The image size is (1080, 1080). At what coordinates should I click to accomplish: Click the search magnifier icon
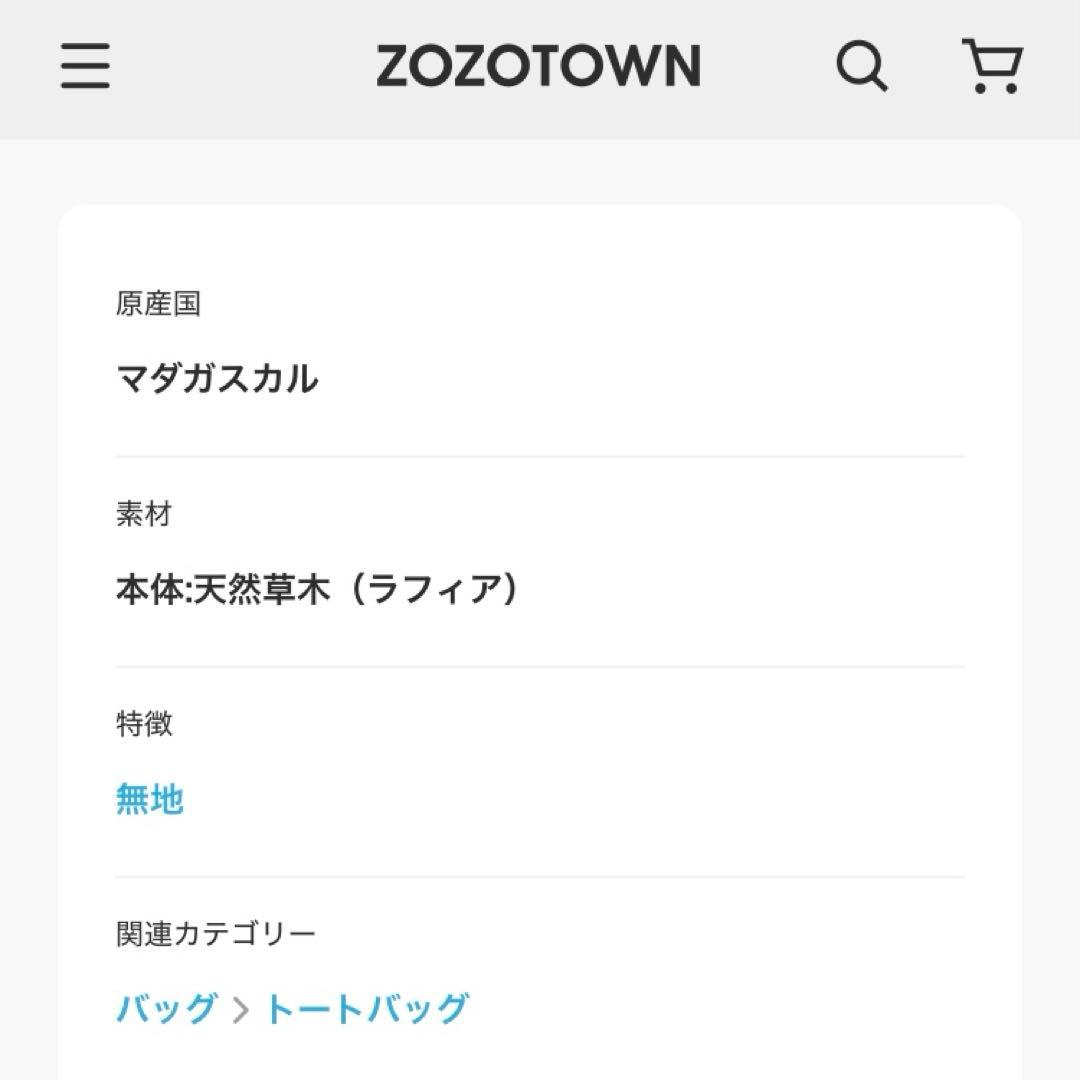tap(861, 66)
